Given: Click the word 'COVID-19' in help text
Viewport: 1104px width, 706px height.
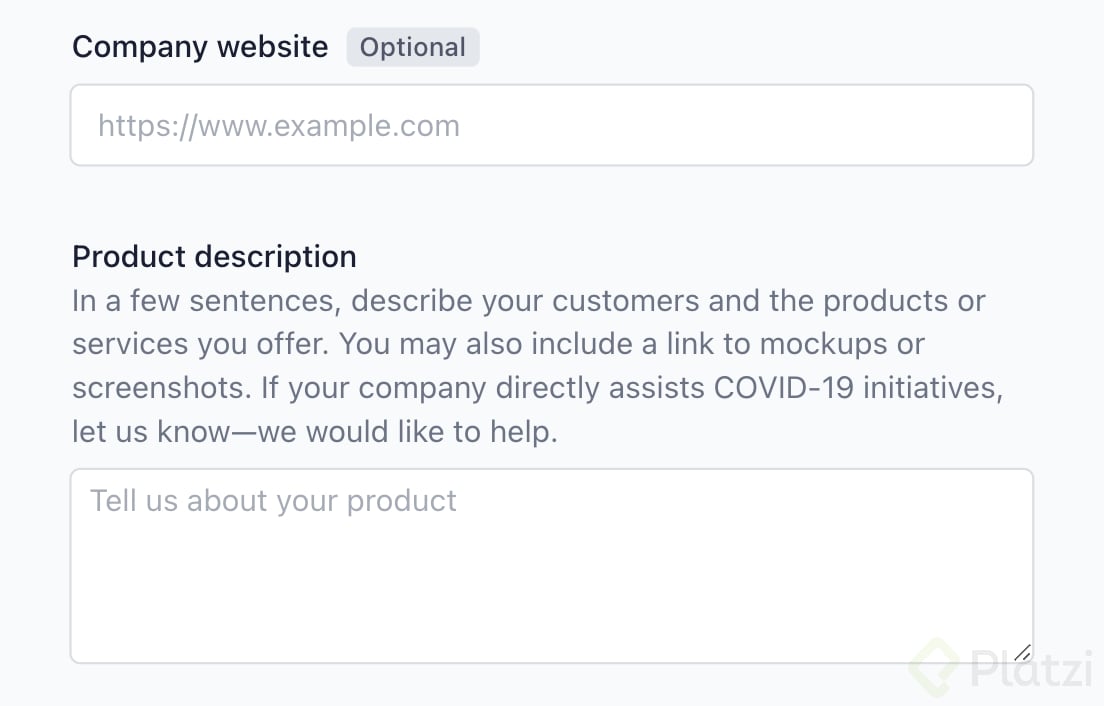Looking at the screenshot, I should click(784, 388).
